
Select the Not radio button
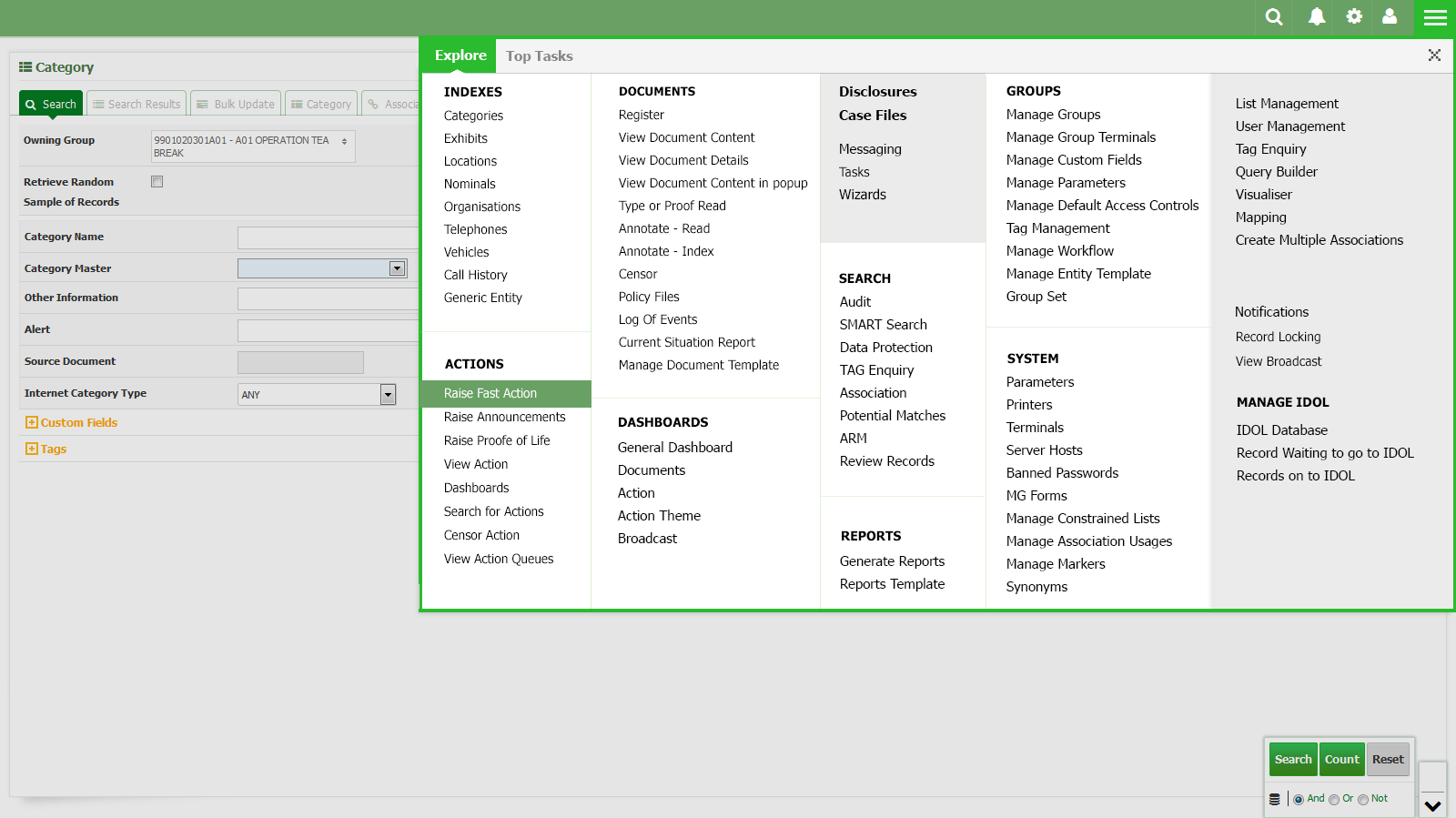1363,800
